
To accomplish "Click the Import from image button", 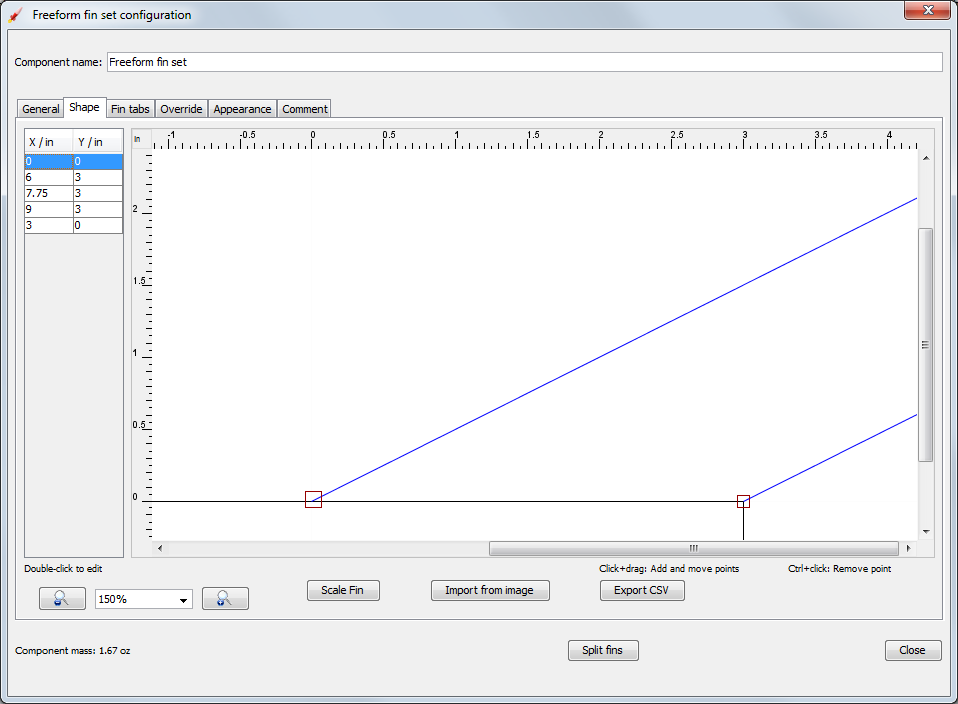I will (490, 590).
